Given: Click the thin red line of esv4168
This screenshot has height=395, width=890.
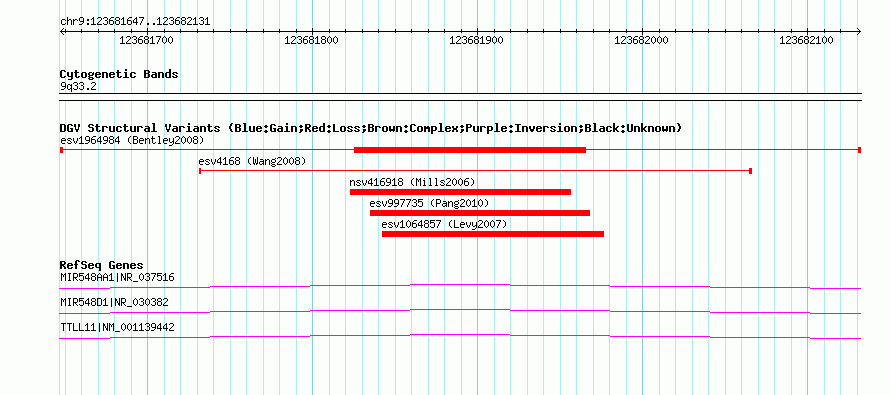Looking at the screenshot, I should pos(475,170).
